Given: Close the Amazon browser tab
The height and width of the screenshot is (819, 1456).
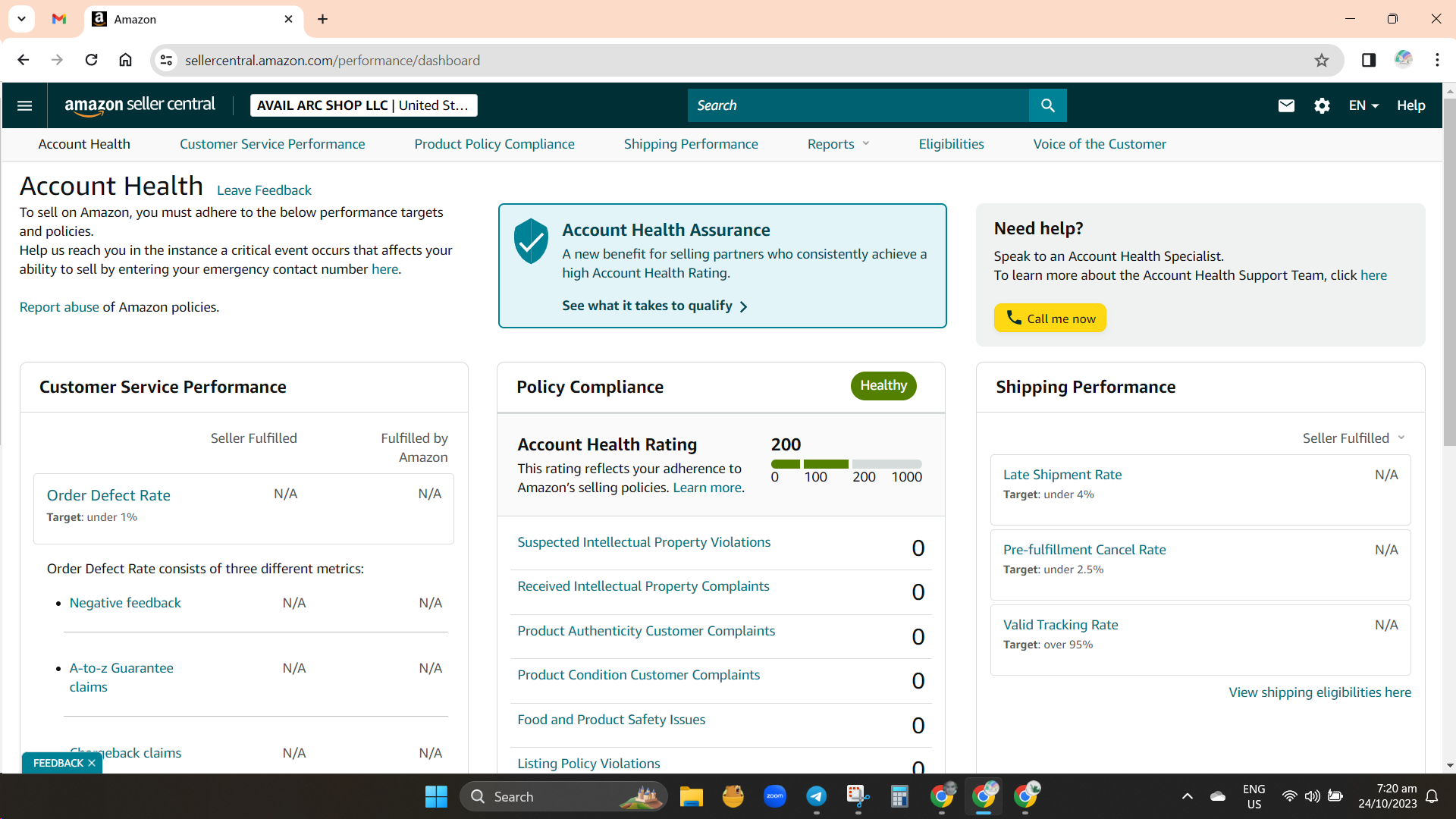Looking at the screenshot, I should [x=288, y=19].
